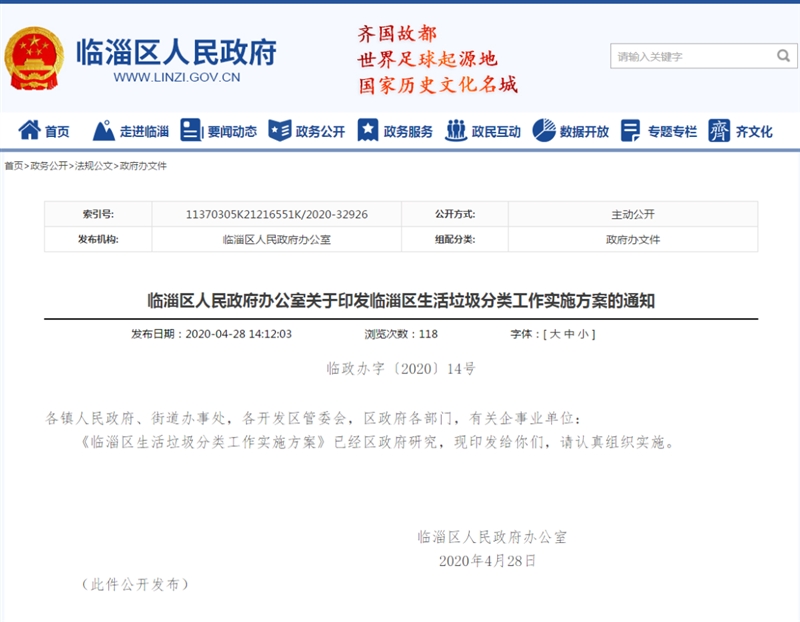
Task: Click the WWW.LINZI.GOV.CN address text
Action: coord(177,77)
